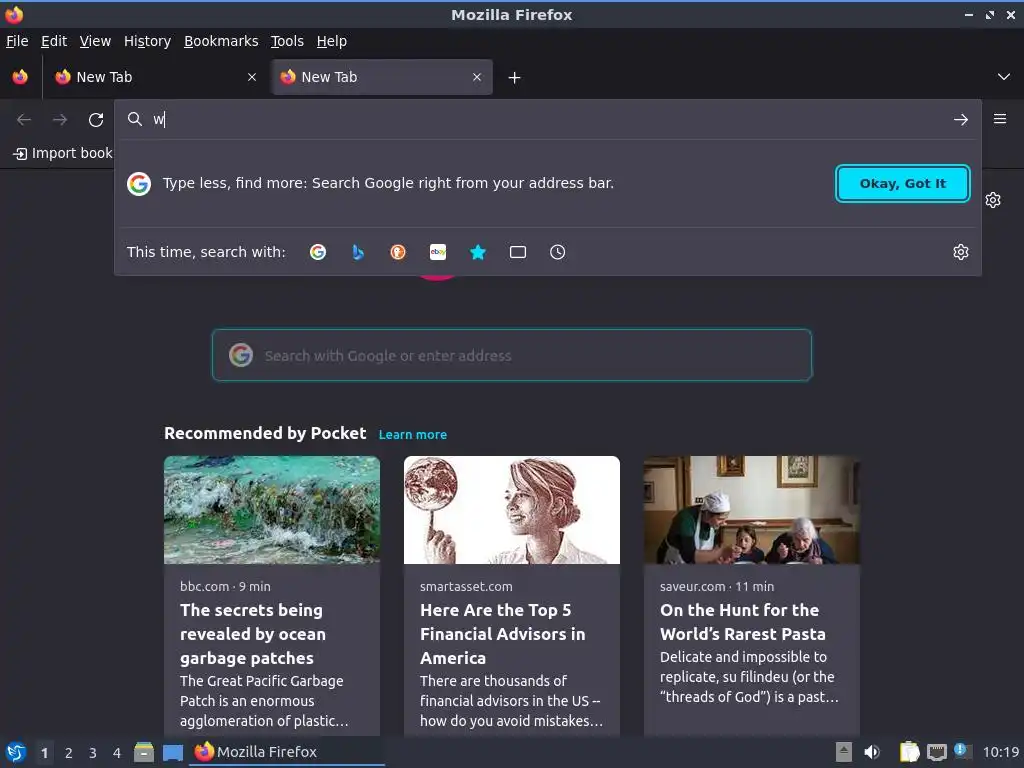Open the desktop start menu icon
Viewport: 1024px width, 768px height.
(x=16, y=752)
